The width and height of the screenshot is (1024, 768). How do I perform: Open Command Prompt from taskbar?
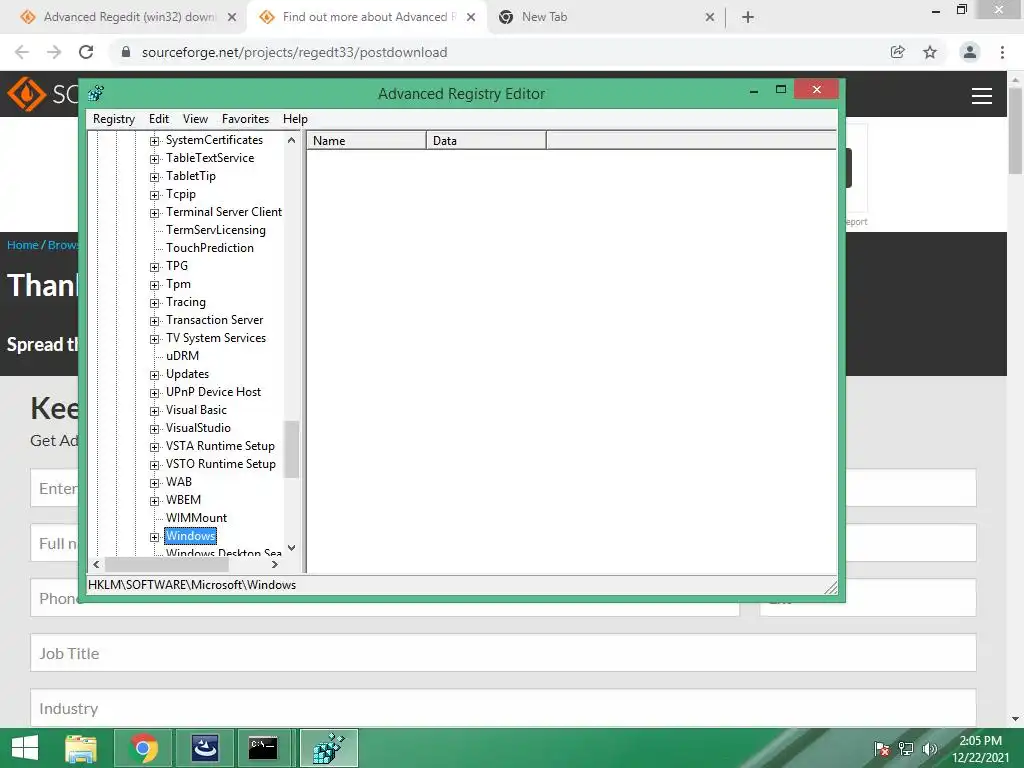pyautogui.click(x=263, y=748)
